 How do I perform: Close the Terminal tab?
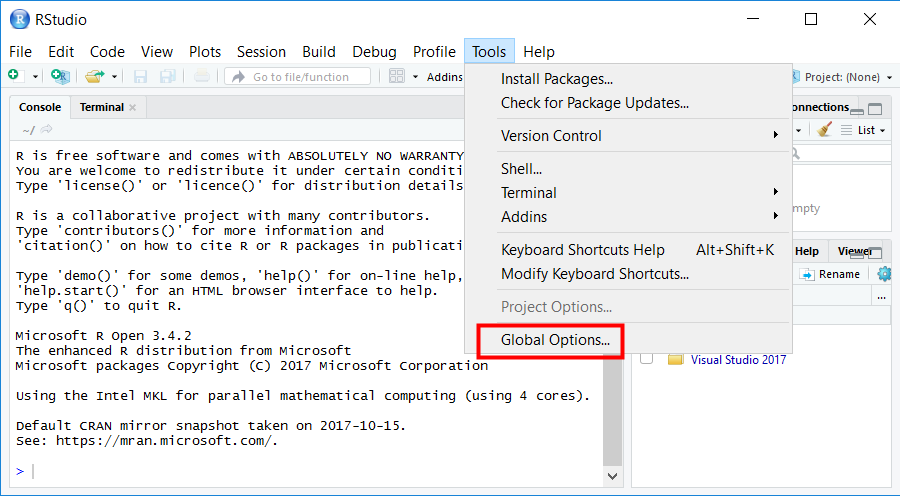pos(132,107)
